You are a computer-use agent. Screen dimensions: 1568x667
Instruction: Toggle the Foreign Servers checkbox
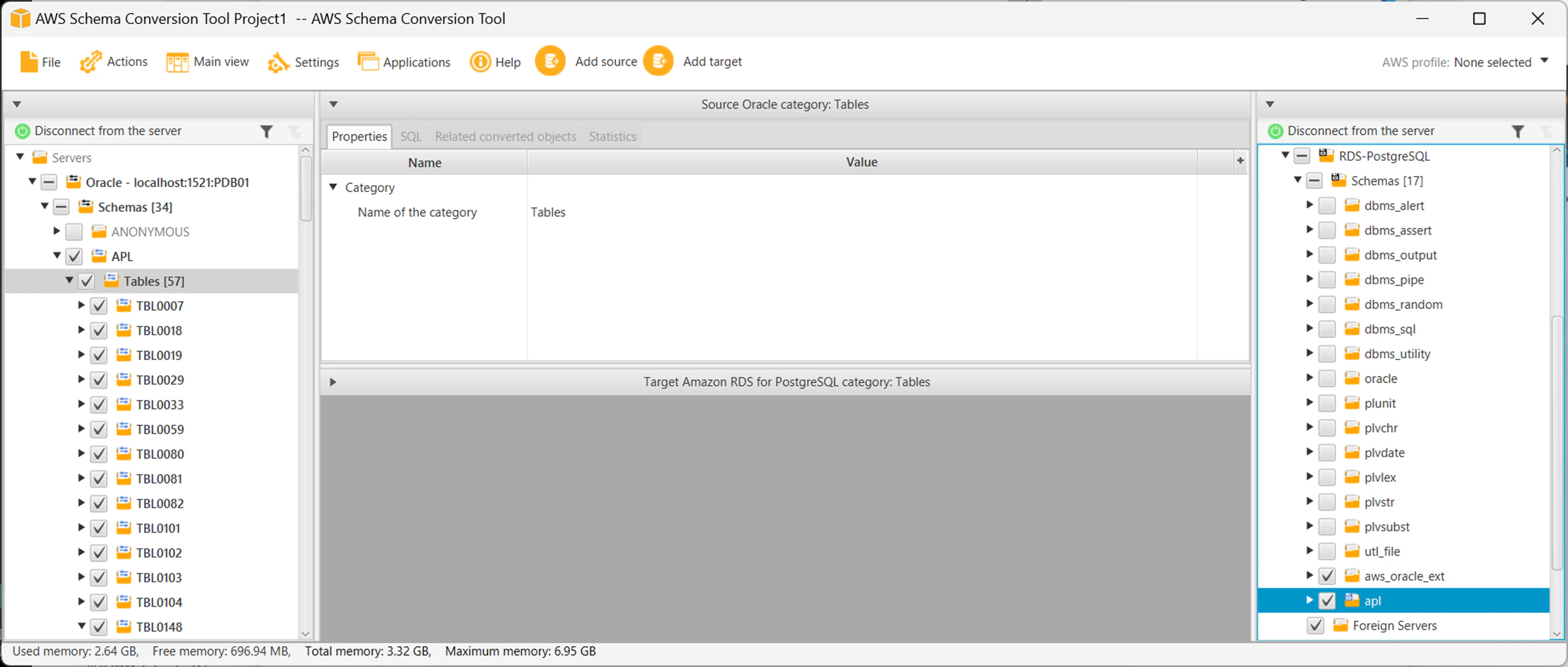(1315, 626)
